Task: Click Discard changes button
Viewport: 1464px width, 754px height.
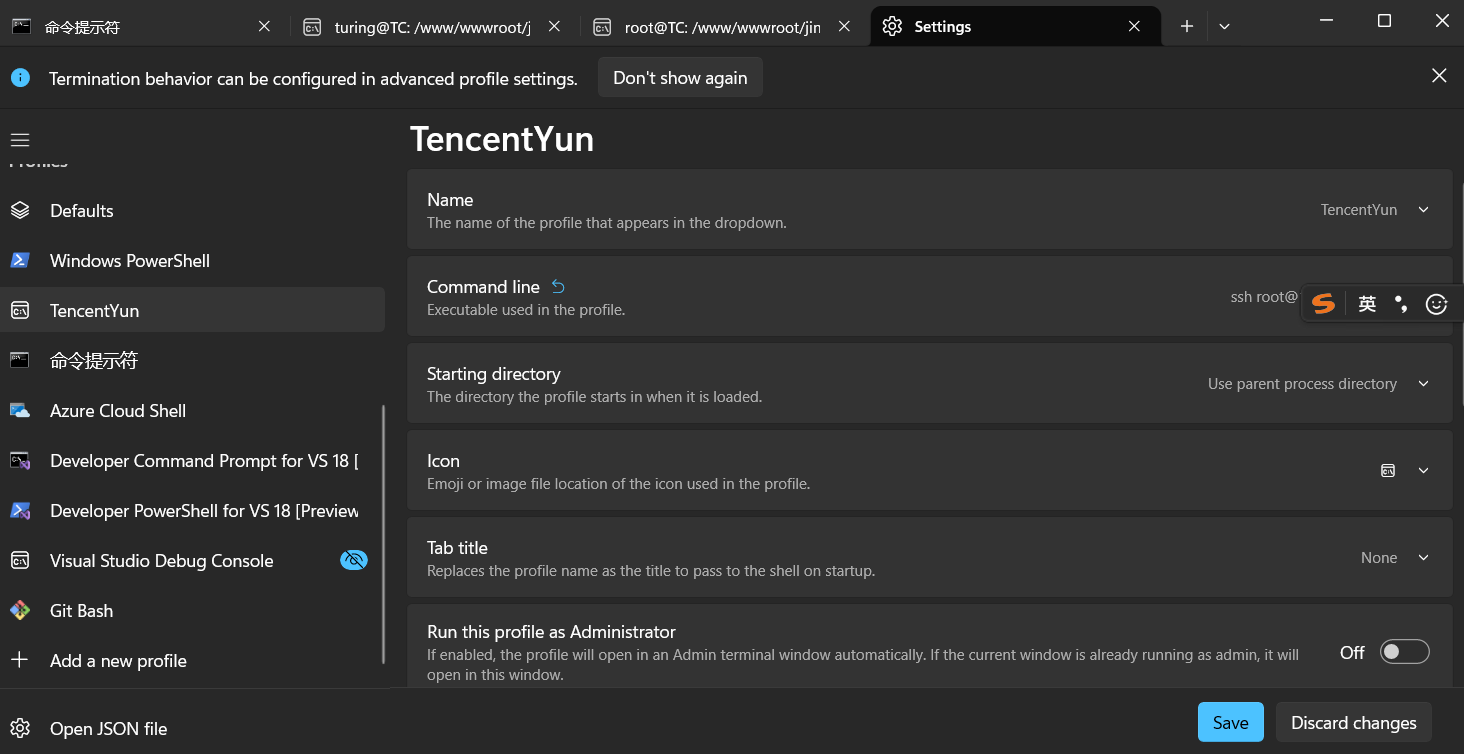Action: (1354, 722)
